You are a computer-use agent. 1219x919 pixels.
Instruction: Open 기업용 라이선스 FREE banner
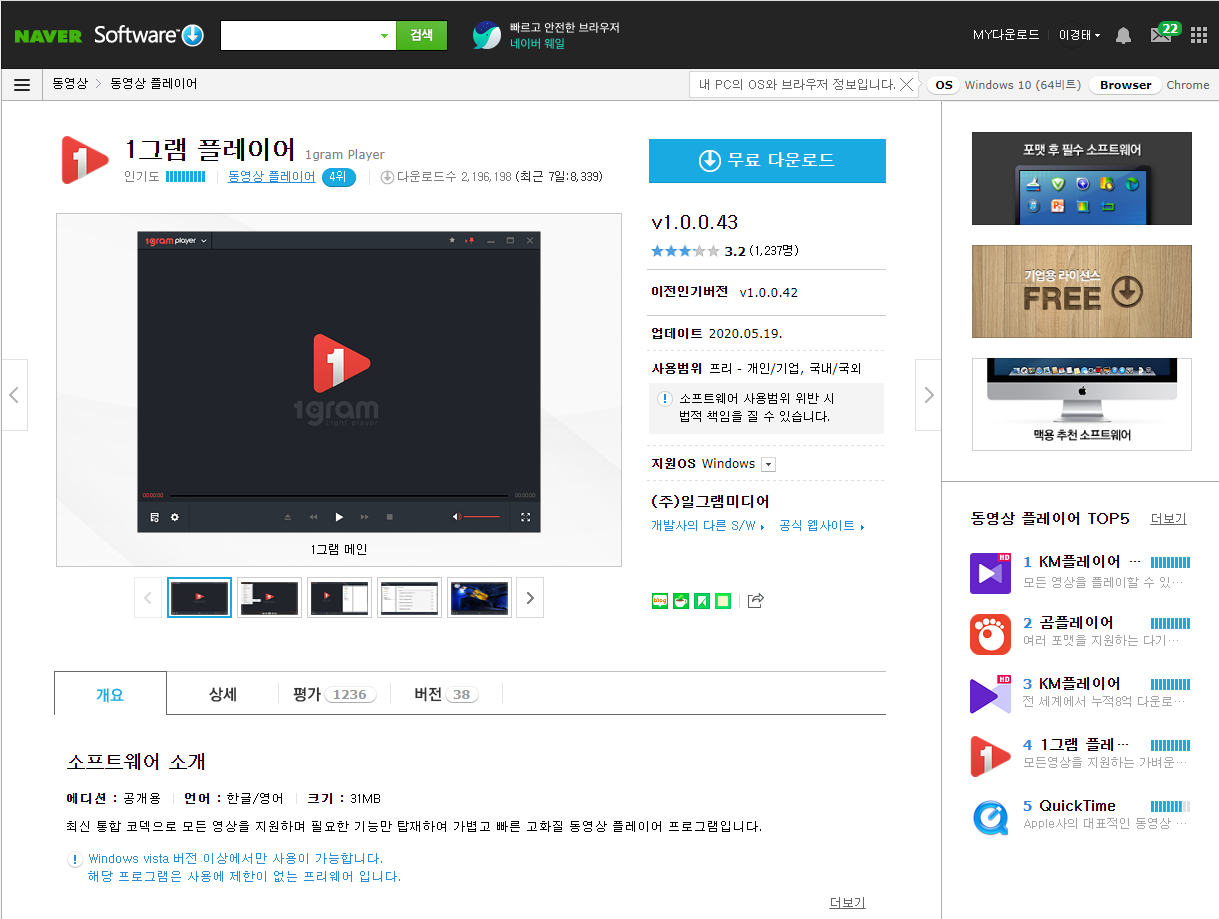pyautogui.click(x=1081, y=291)
